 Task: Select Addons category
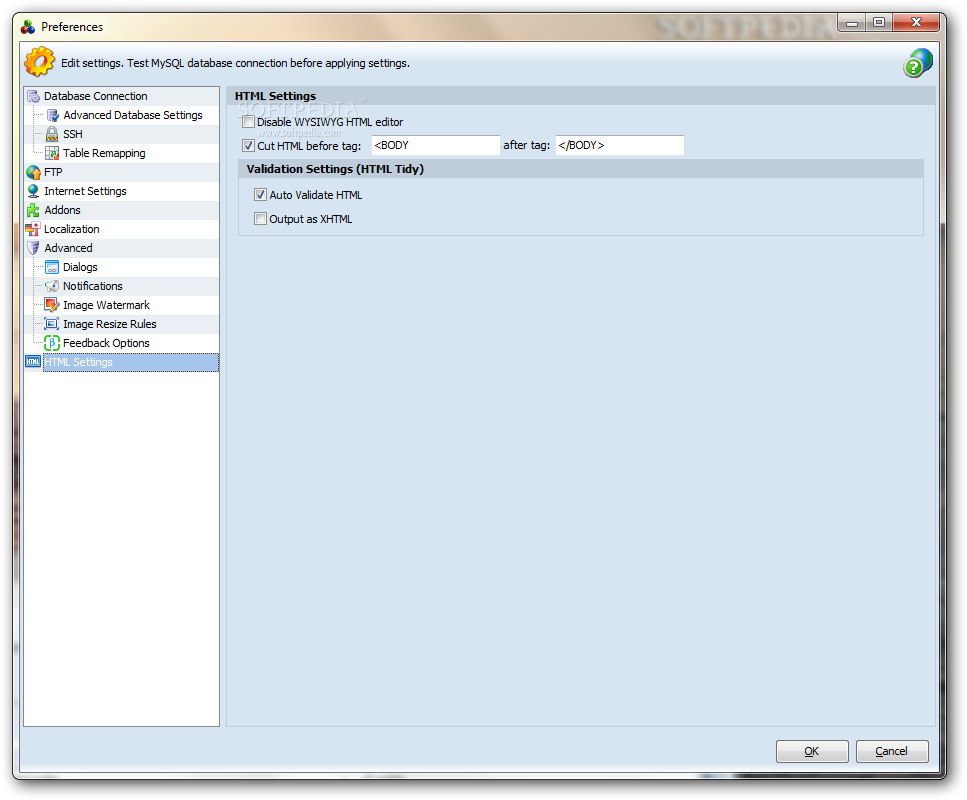coord(62,210)
